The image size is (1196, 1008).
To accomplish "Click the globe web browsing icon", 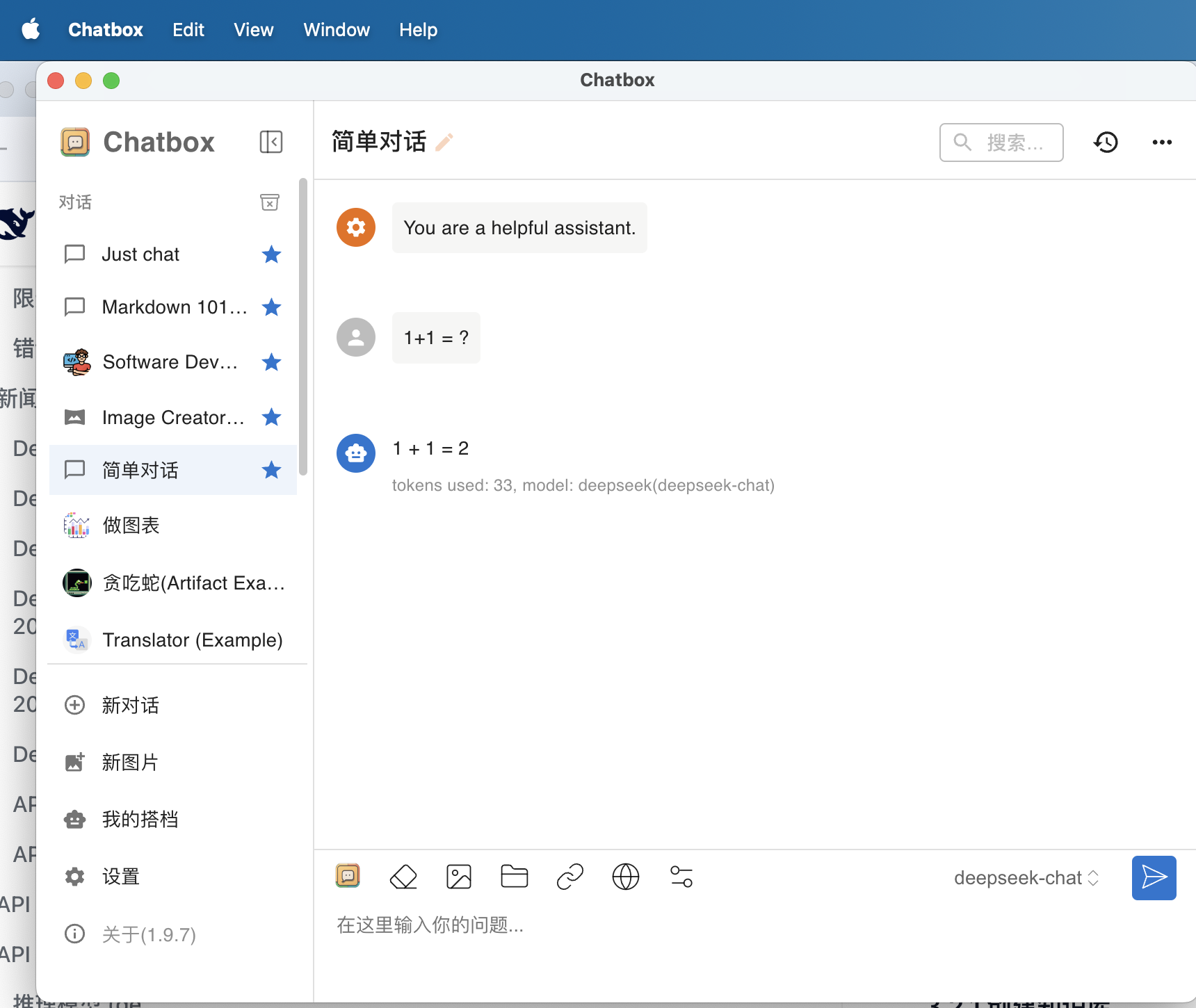I will 626,877.
